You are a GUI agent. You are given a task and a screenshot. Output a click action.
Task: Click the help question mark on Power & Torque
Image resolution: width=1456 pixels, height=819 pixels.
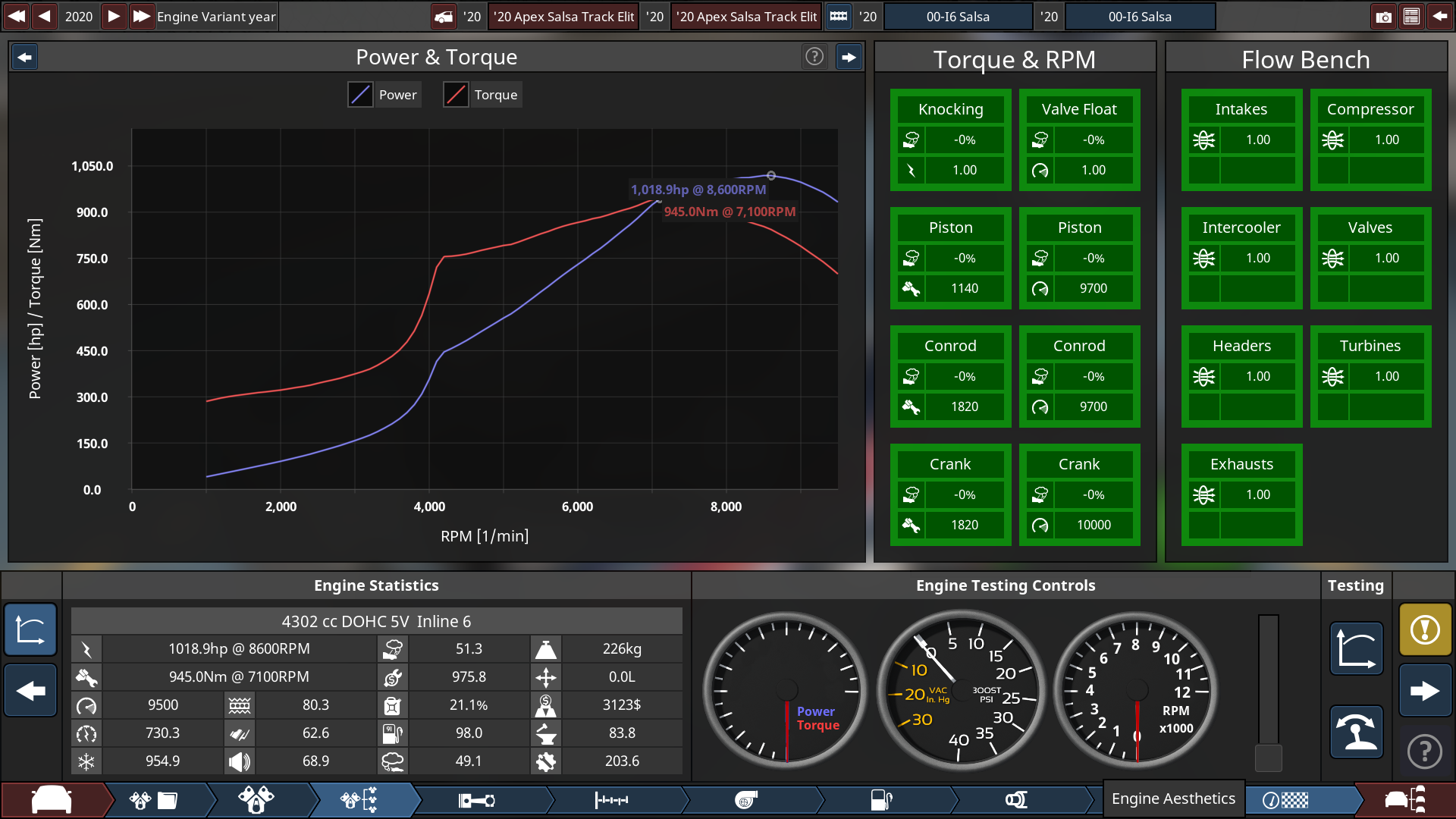tap(814, 57)
